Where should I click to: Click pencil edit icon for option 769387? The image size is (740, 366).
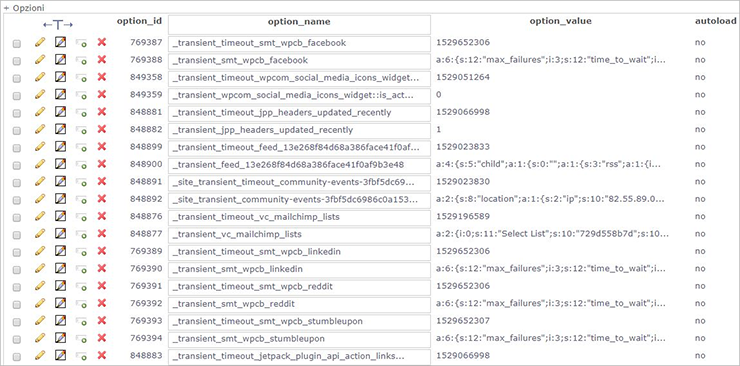click(40, 42)
